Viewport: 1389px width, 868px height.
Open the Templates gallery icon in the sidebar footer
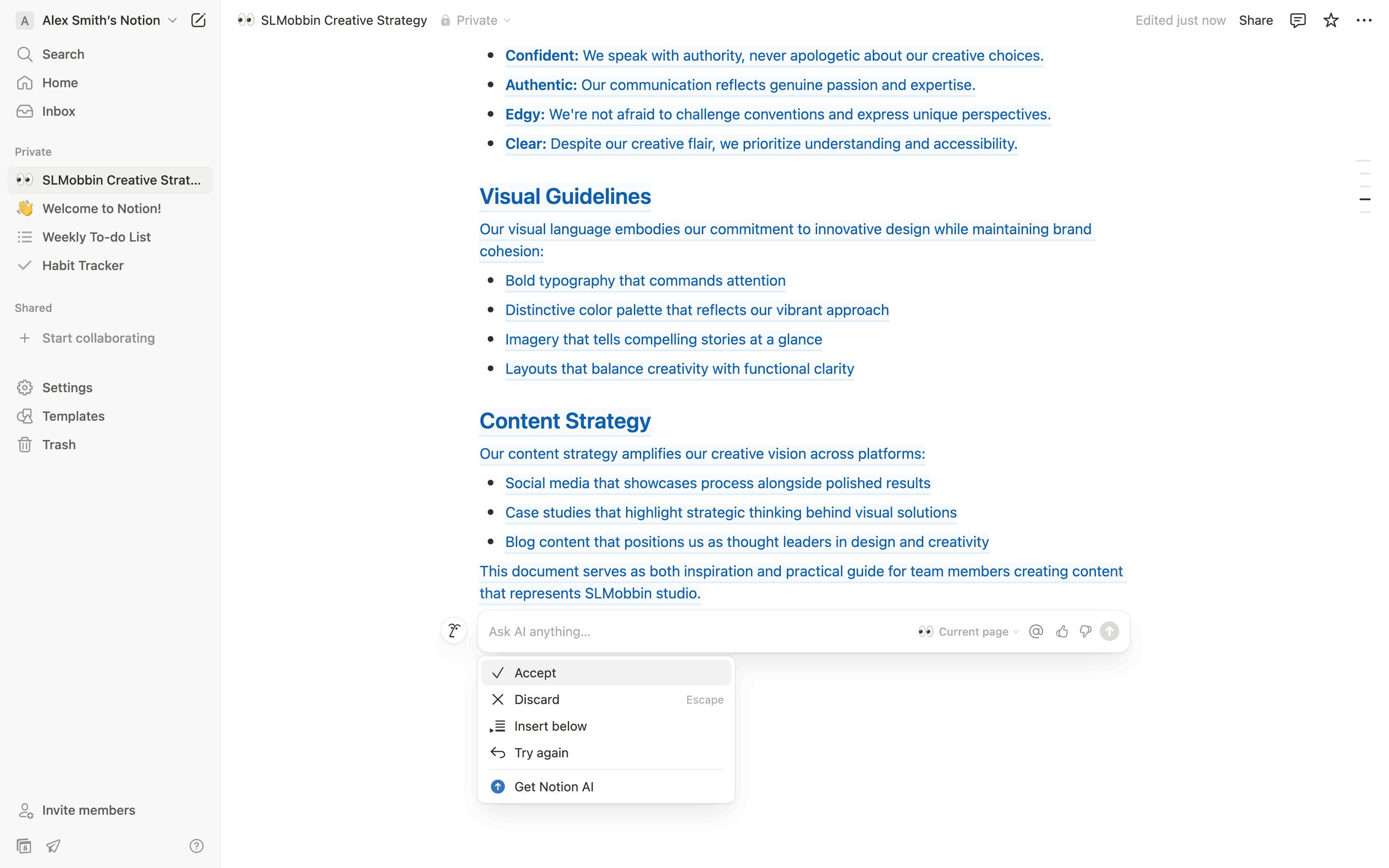[x=24, y=845]
